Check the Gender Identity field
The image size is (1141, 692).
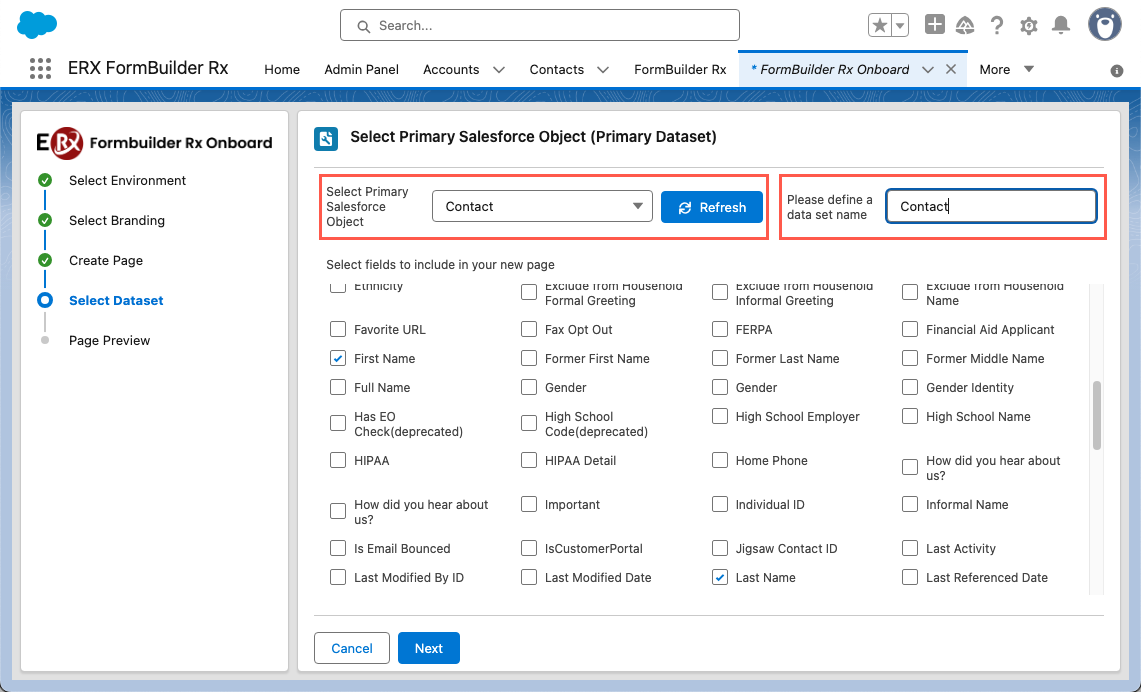910,388
